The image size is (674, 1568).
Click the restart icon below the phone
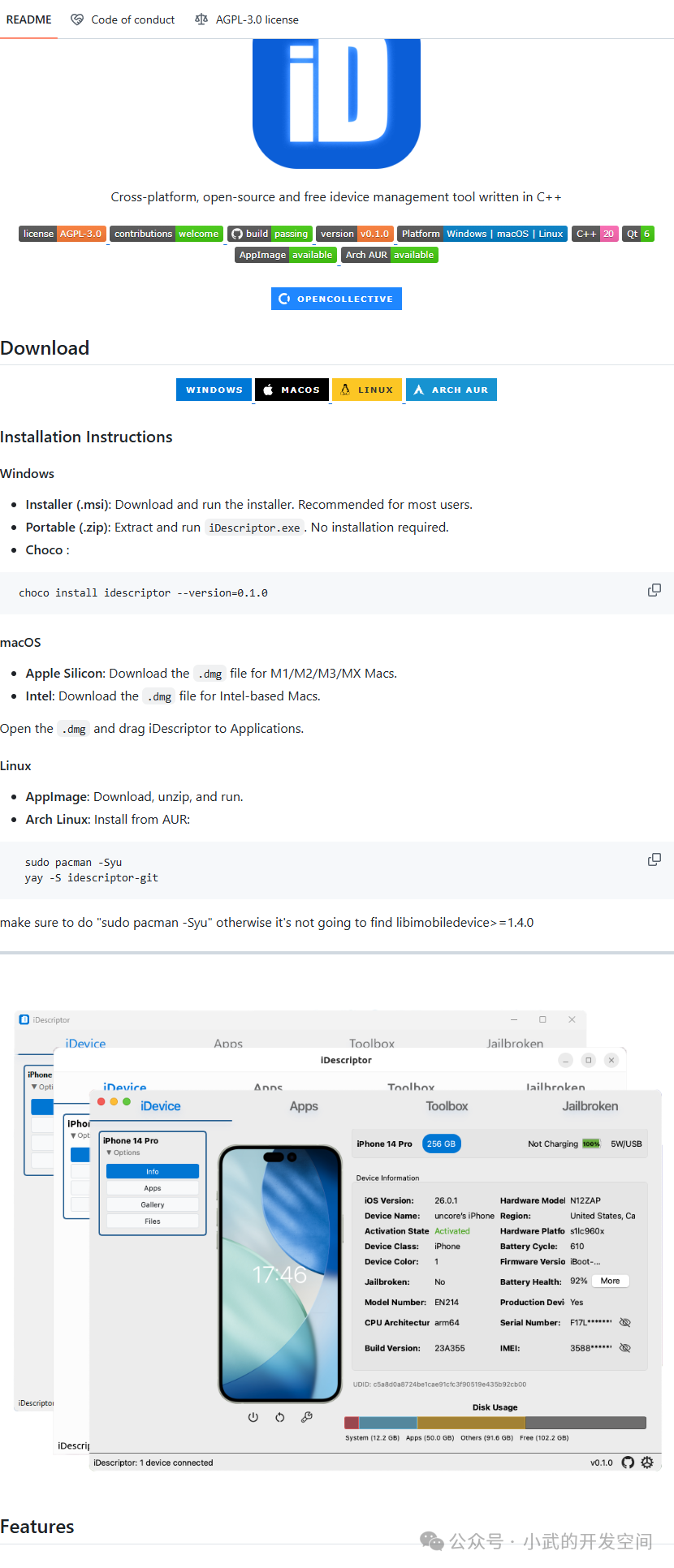point(280,1417)
